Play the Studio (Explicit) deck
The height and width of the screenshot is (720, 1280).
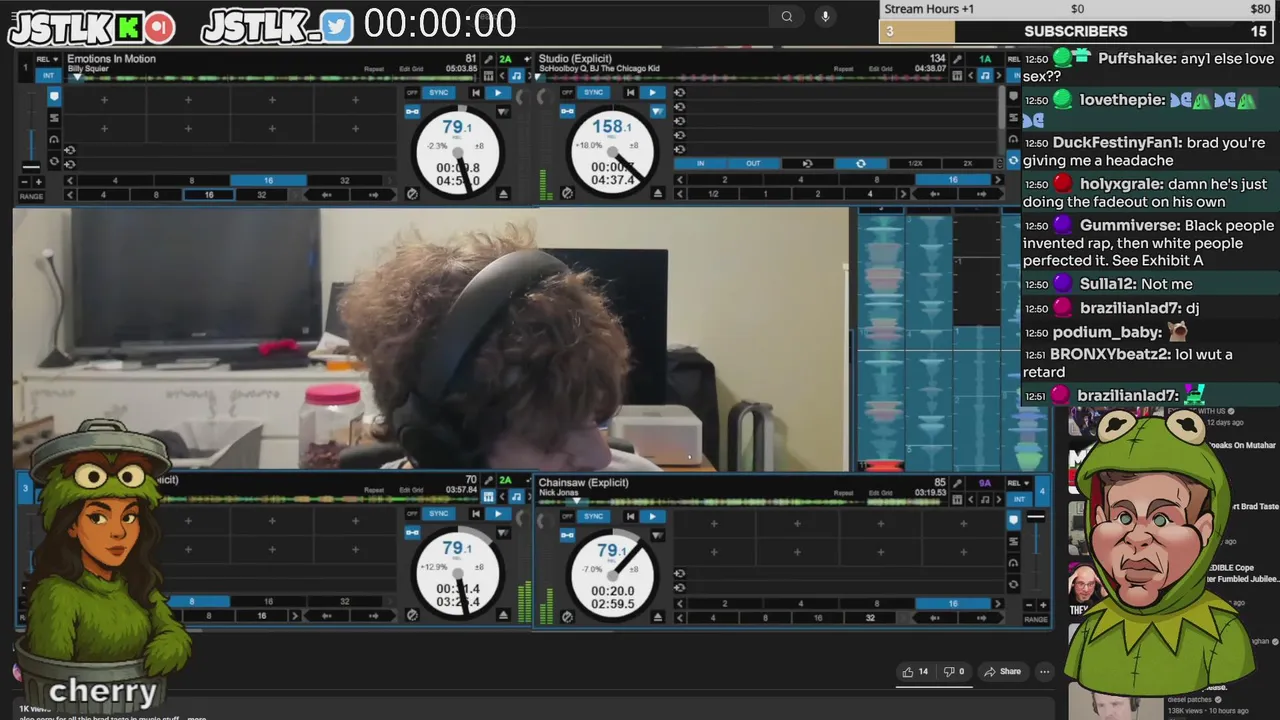click(653, 93)
